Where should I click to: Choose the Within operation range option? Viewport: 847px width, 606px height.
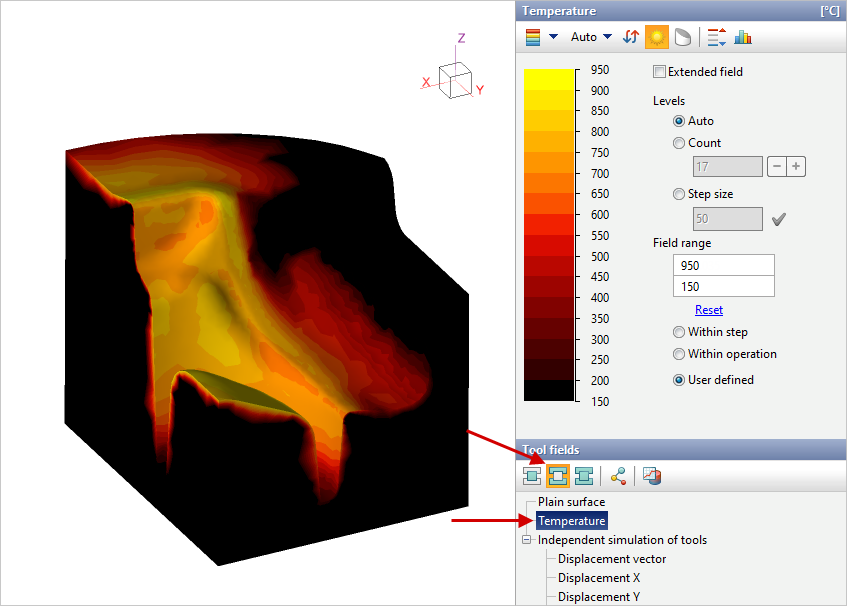point(680,354)
